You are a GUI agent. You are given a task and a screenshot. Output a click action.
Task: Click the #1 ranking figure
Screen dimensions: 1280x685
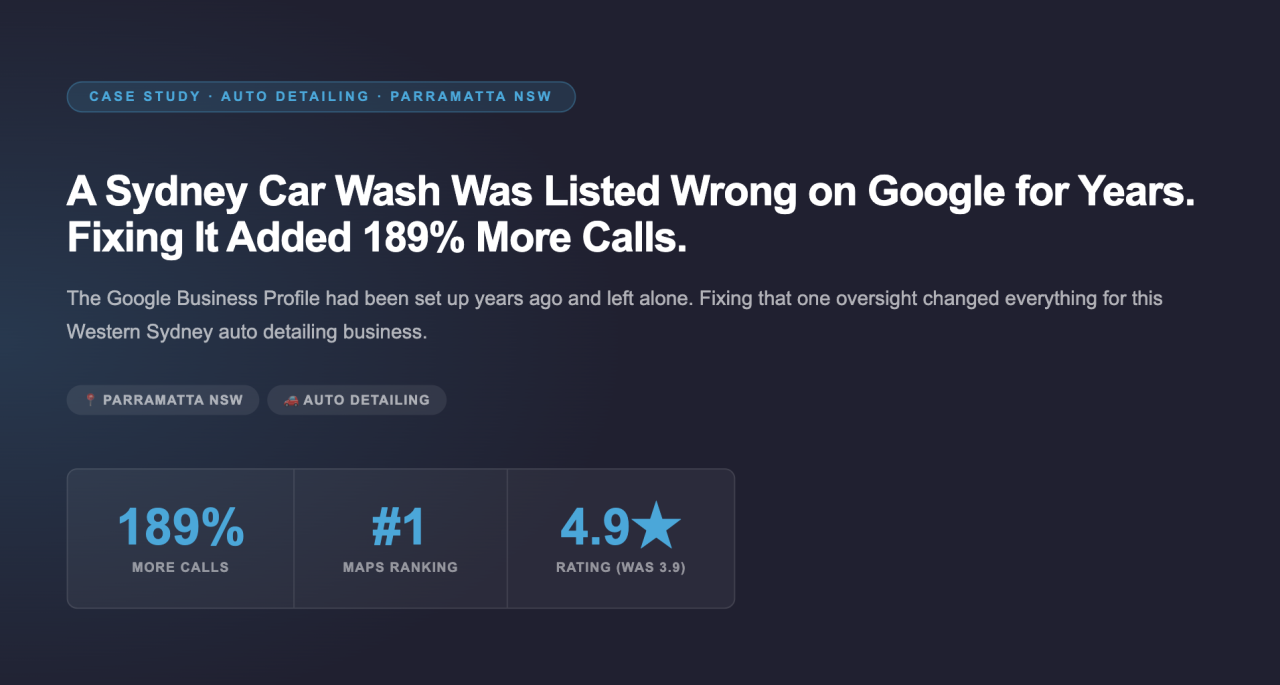[400, 527]
